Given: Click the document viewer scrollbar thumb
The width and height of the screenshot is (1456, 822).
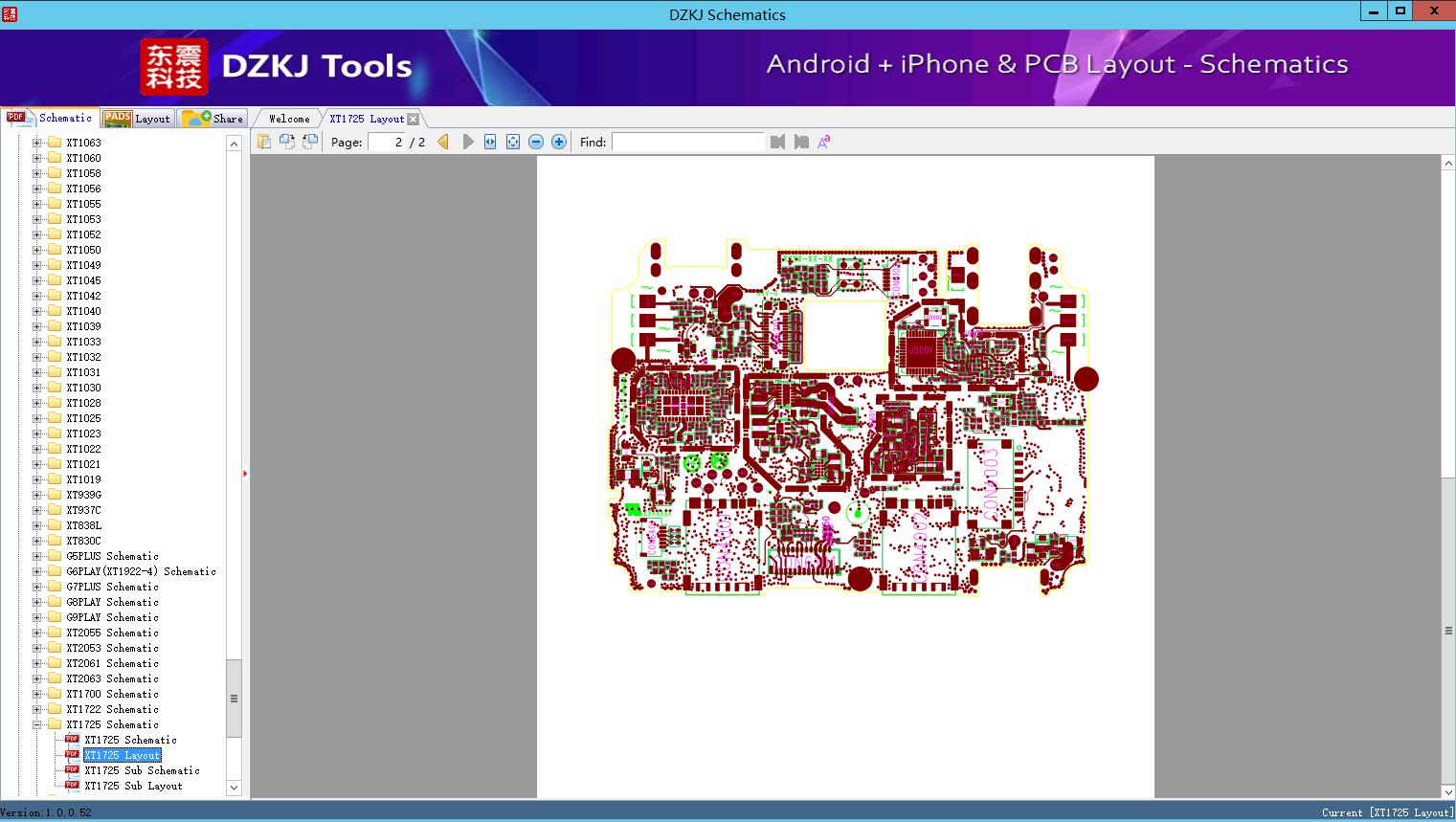Looking at the screenshot, I should [1448, 630].
